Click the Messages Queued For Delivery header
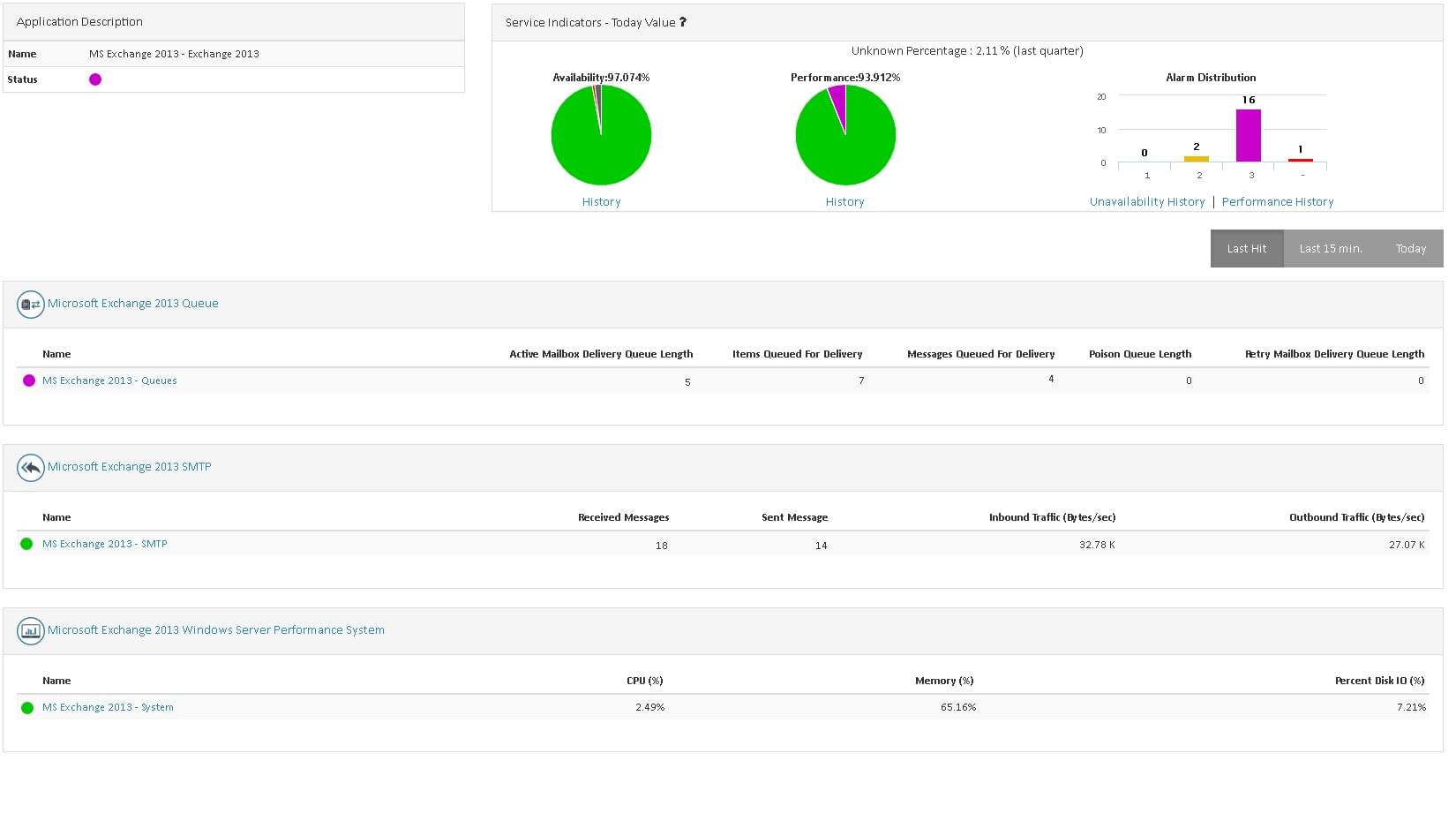This screenshot has width=1456, height=821. pos(981,354)
